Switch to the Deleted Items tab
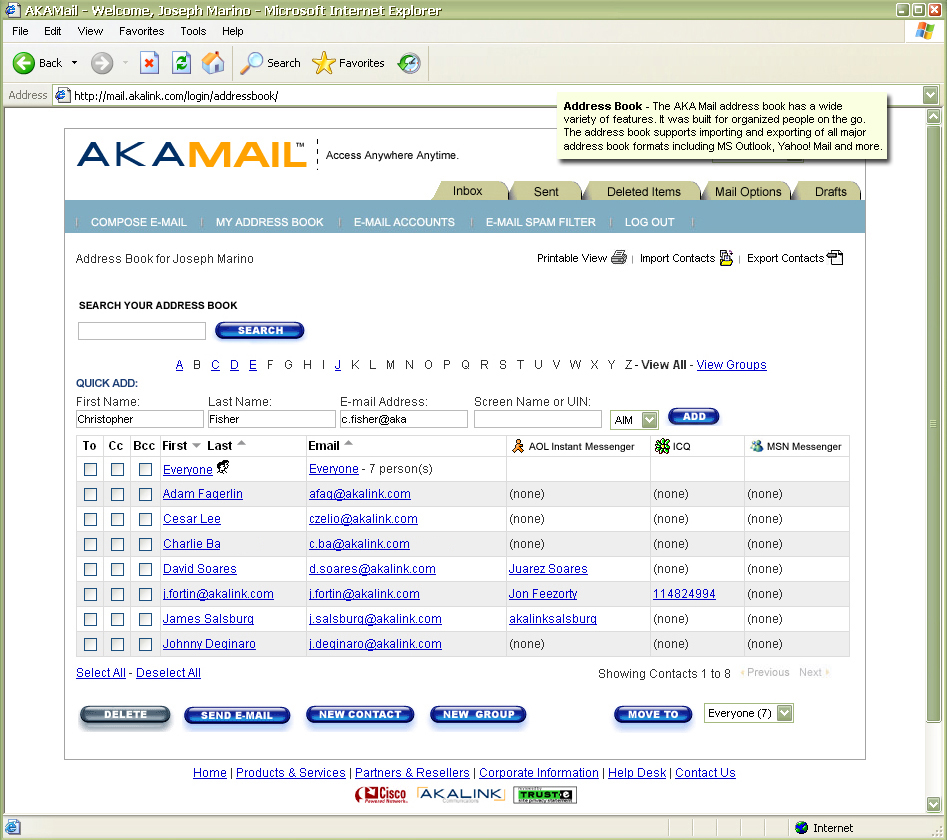 coord(643,190)
